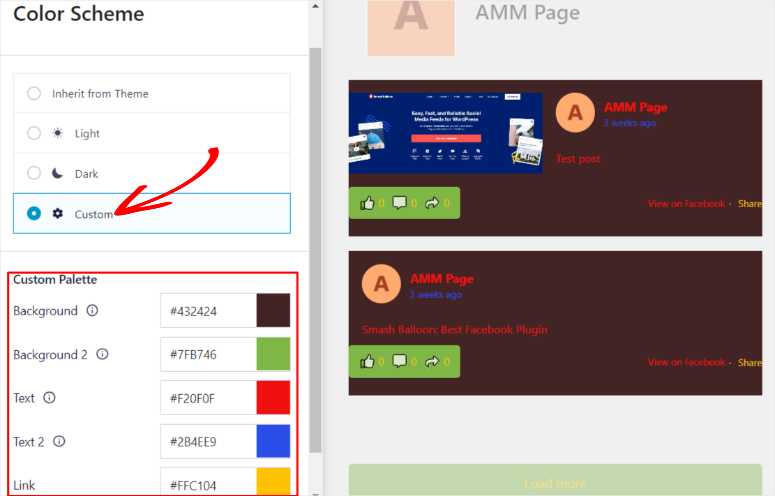This screenshot has width=775, height=496.
Task: Click the comment icon in Test post
Action: coord(399,203)
